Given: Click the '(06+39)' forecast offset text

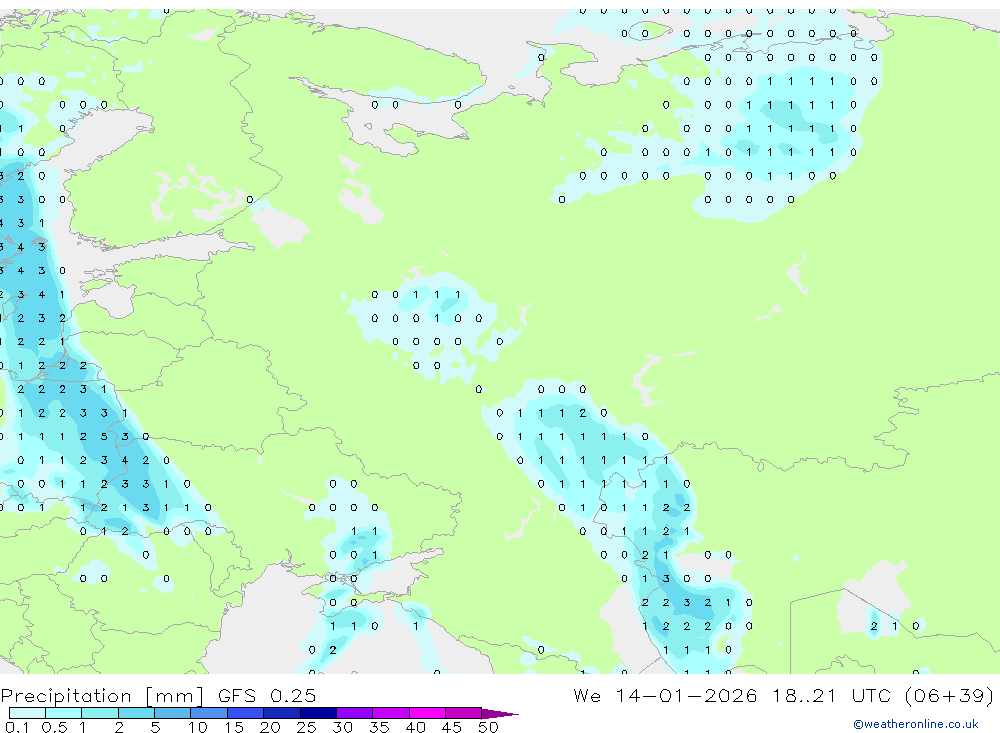Looking at the screenshot, I should point(949,695).
